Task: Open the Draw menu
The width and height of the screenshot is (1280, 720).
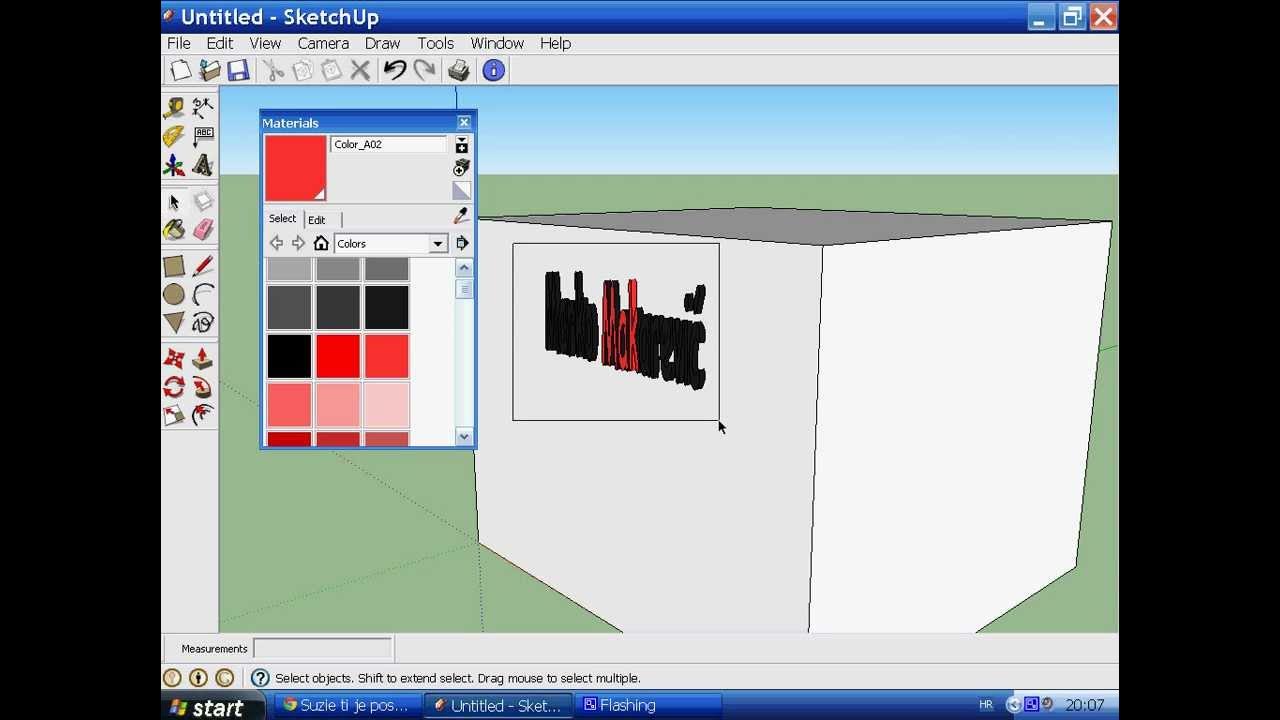Action: click(x=382, y=43)
